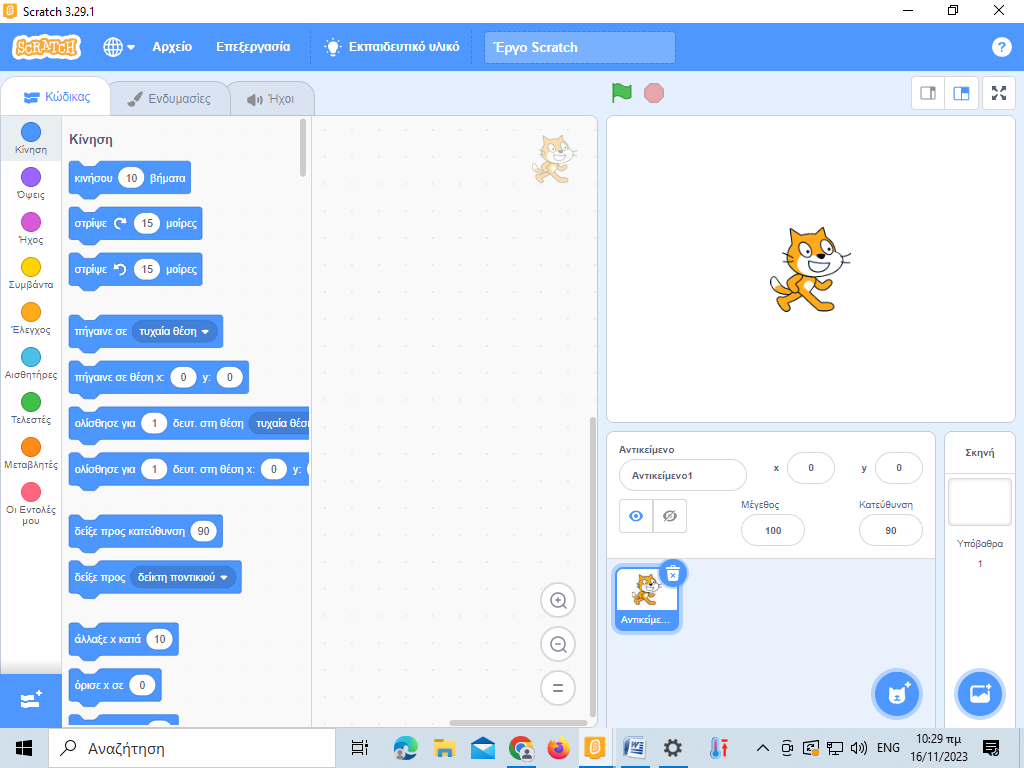Viewport: 1024px width, 768px height.
Task: Click the sprite x position field
Action: (810, 468)
